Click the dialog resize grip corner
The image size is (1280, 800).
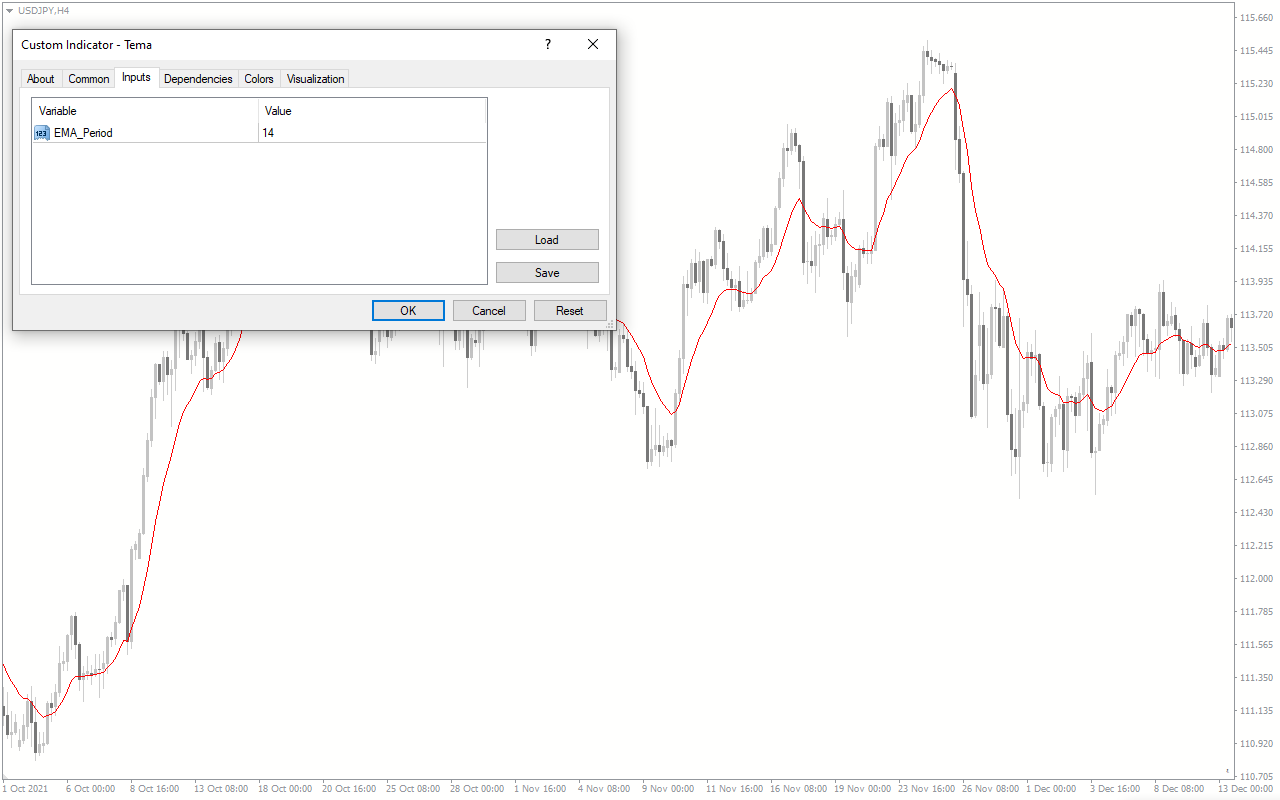(610, 324)
